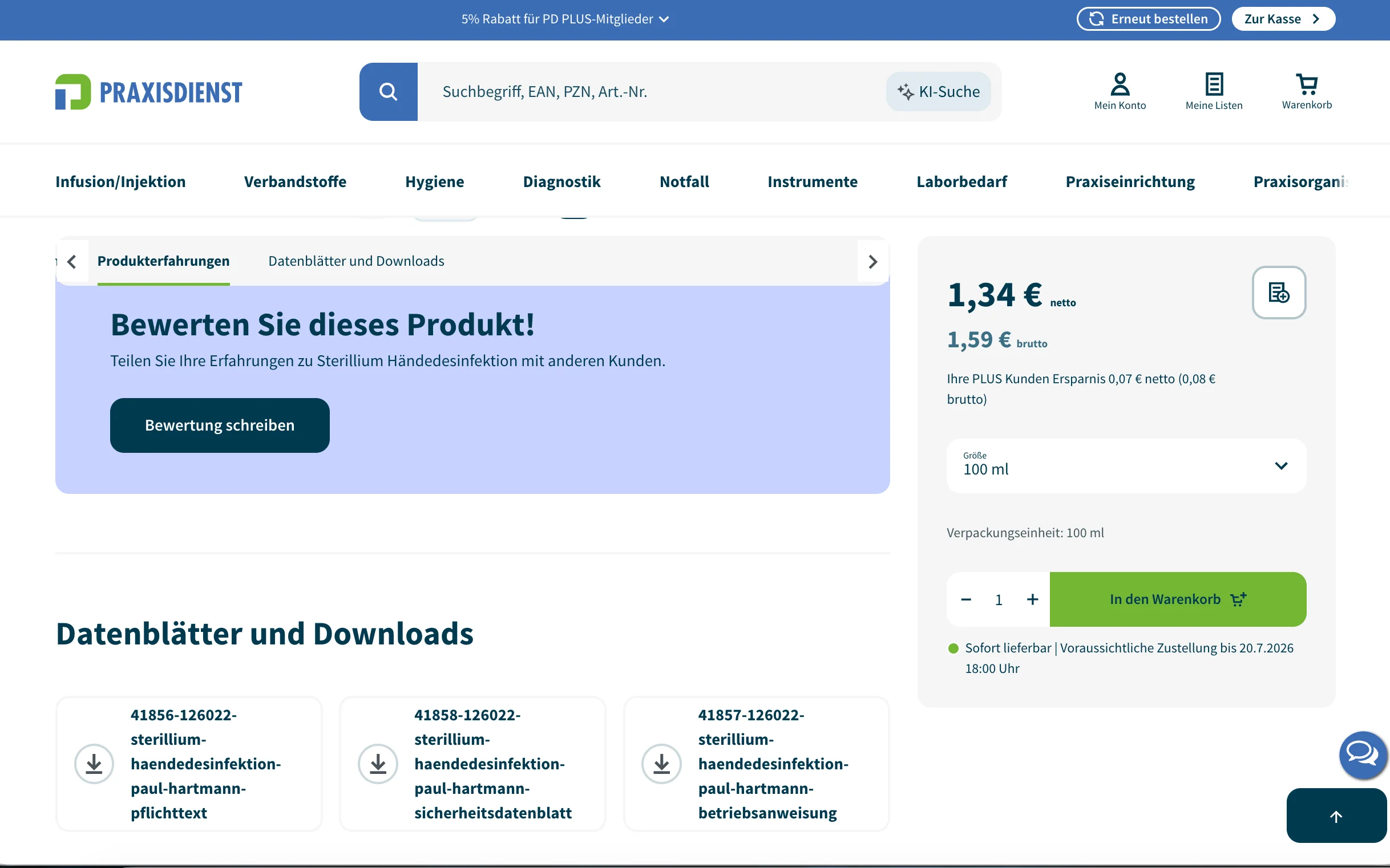Click Bewertung schreiben button

click(x=220, y=425)
